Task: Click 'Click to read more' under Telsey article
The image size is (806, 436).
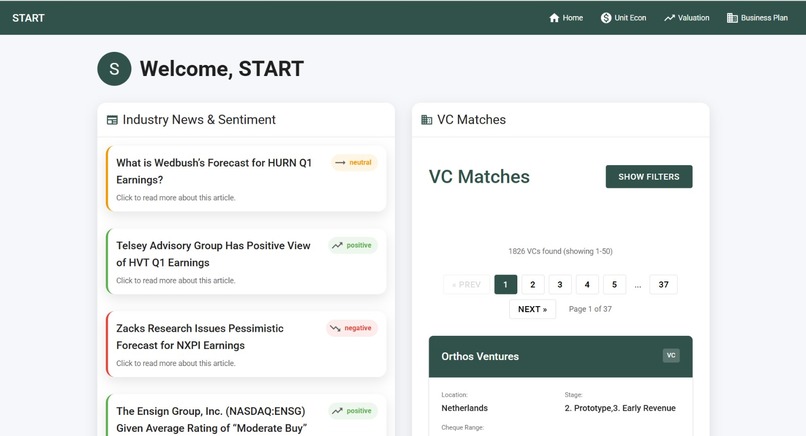Action: pyautogui.click(x=176, y=280)
